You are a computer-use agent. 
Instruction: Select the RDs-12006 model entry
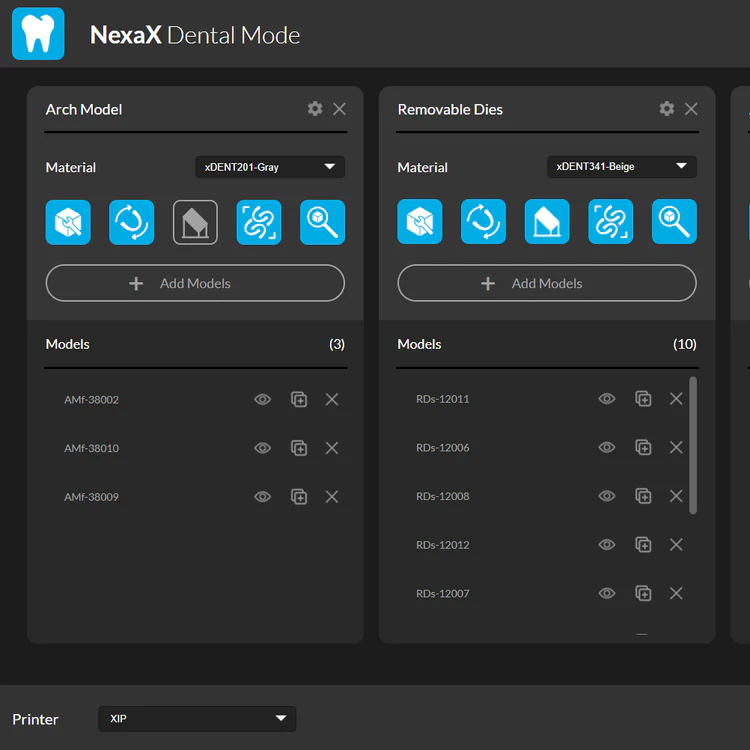[x=443, y=448]
